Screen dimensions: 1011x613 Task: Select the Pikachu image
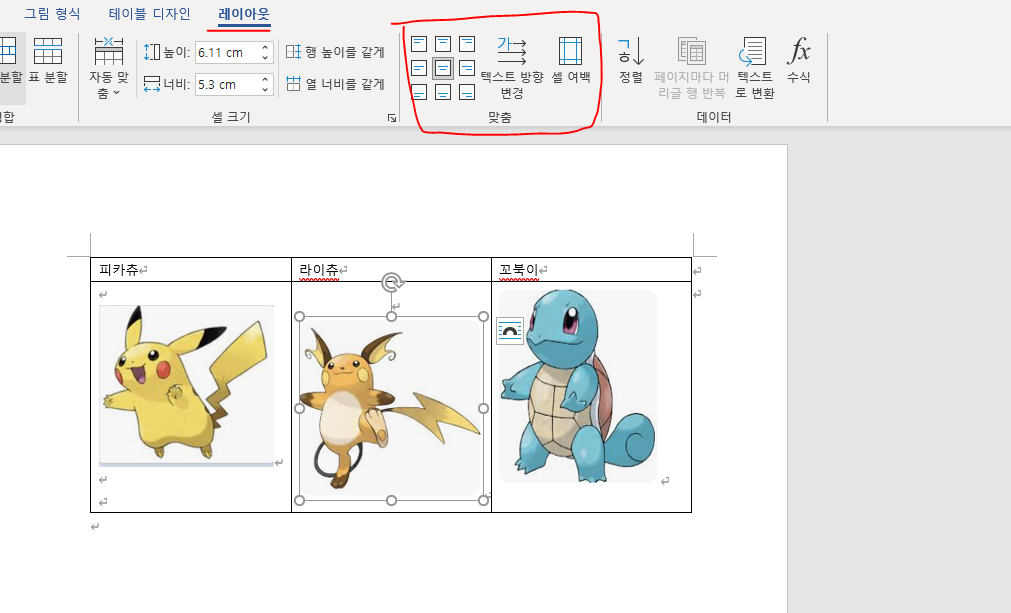[x=186, y=385]
